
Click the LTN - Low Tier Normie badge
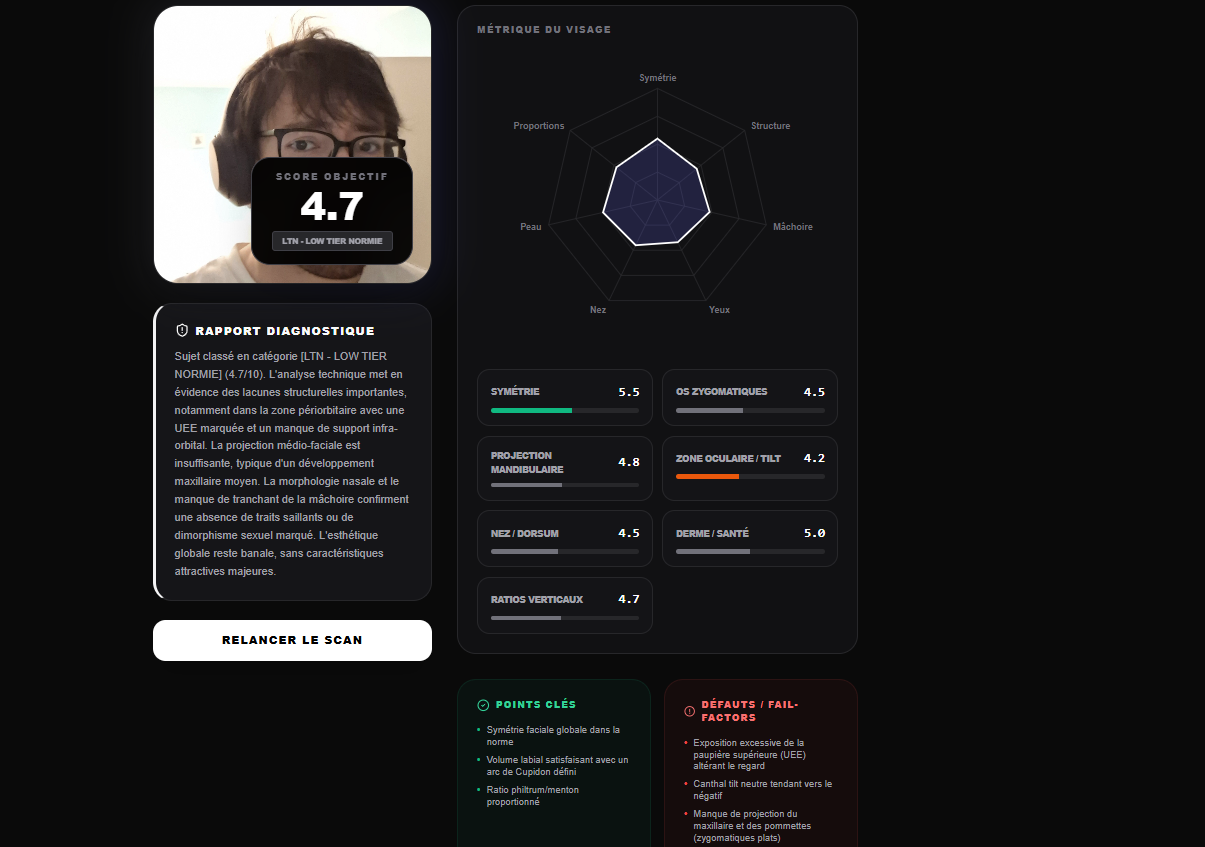click(332, 241)
